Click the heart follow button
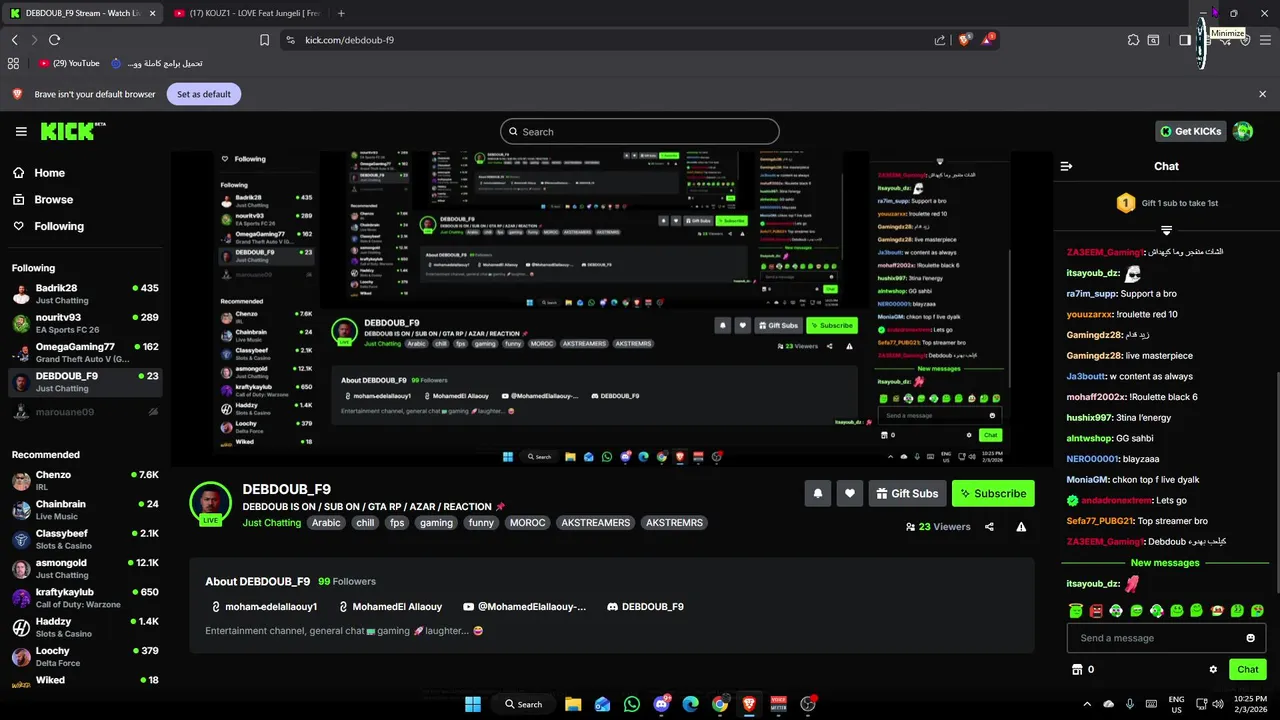The width and height of the screenshot is (1280, 720). pyautogui.click(x=850, y=493)
